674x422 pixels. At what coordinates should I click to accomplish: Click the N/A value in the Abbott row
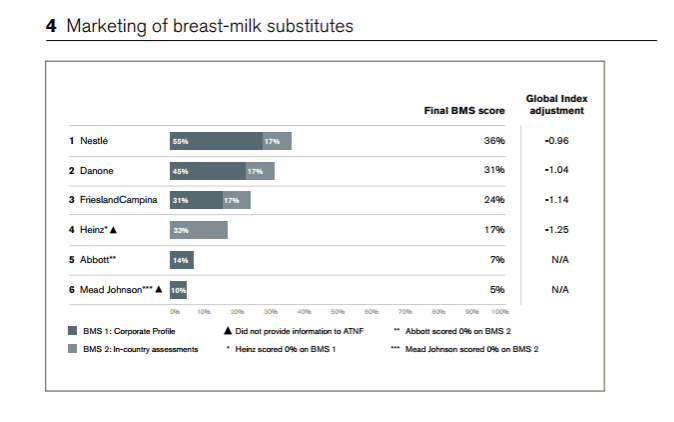[560, 260]
